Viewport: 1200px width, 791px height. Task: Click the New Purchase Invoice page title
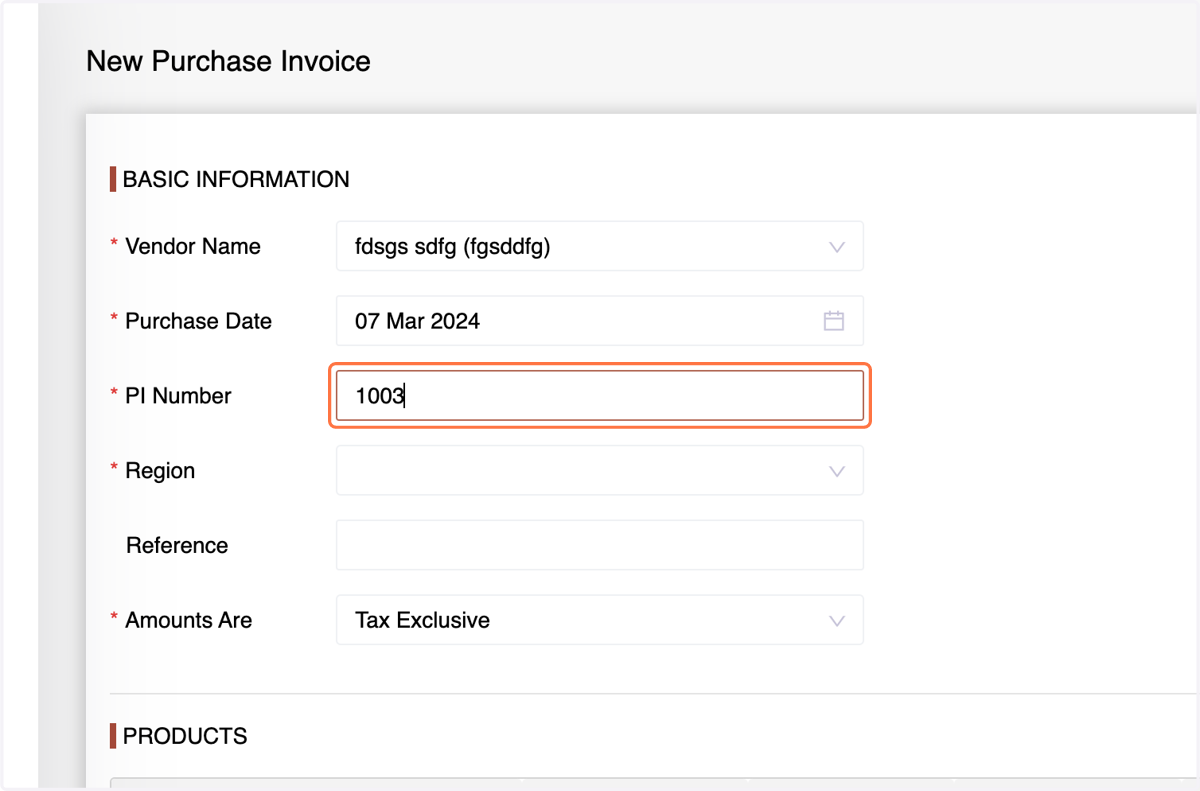click(229, 61)
